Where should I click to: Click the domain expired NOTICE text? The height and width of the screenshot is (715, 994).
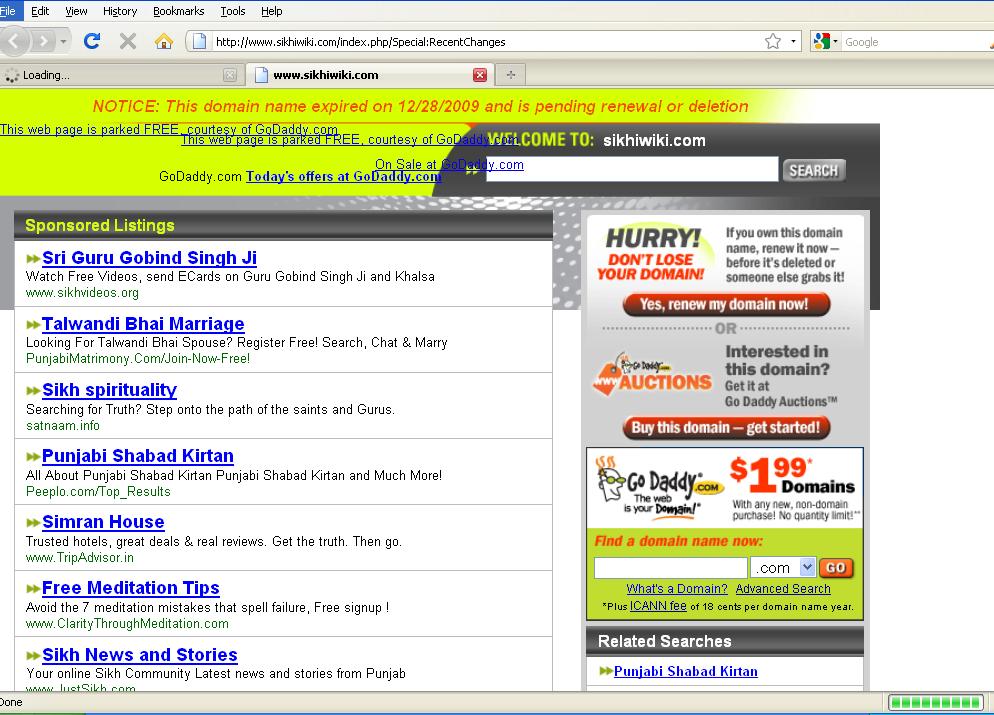[420, 106]
